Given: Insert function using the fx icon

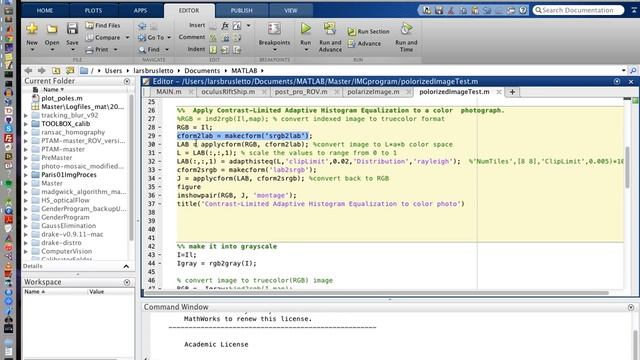Looking at the screenshot, I should (x=225, y=25).
